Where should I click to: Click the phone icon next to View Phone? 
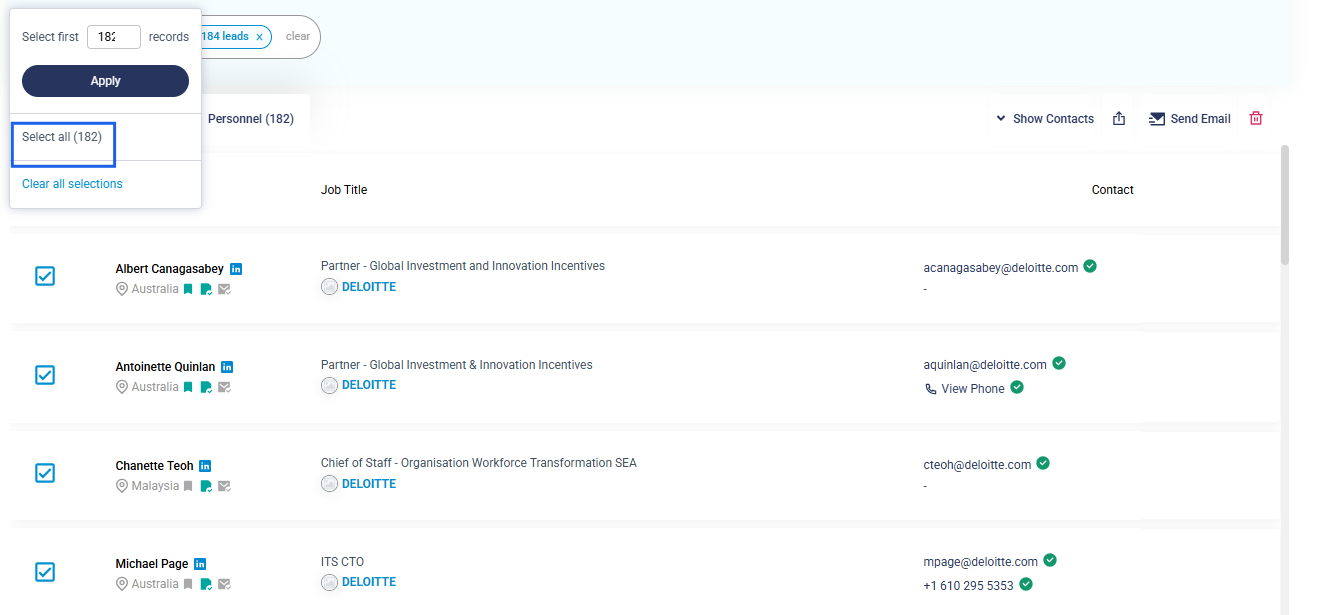(x=931, y=389)
